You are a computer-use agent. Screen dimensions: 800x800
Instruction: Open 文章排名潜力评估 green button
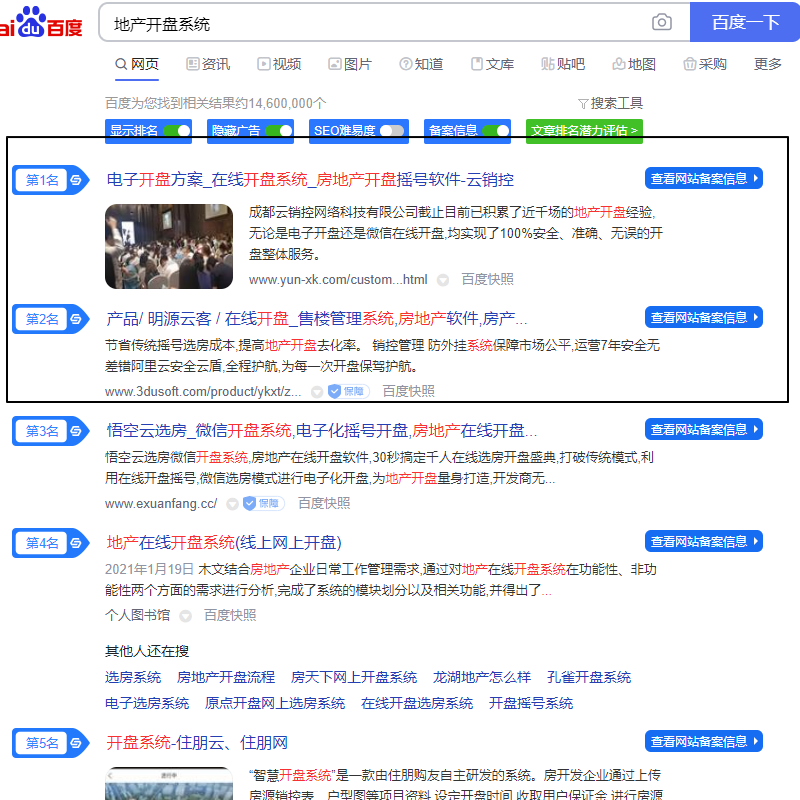click(584, 131)
